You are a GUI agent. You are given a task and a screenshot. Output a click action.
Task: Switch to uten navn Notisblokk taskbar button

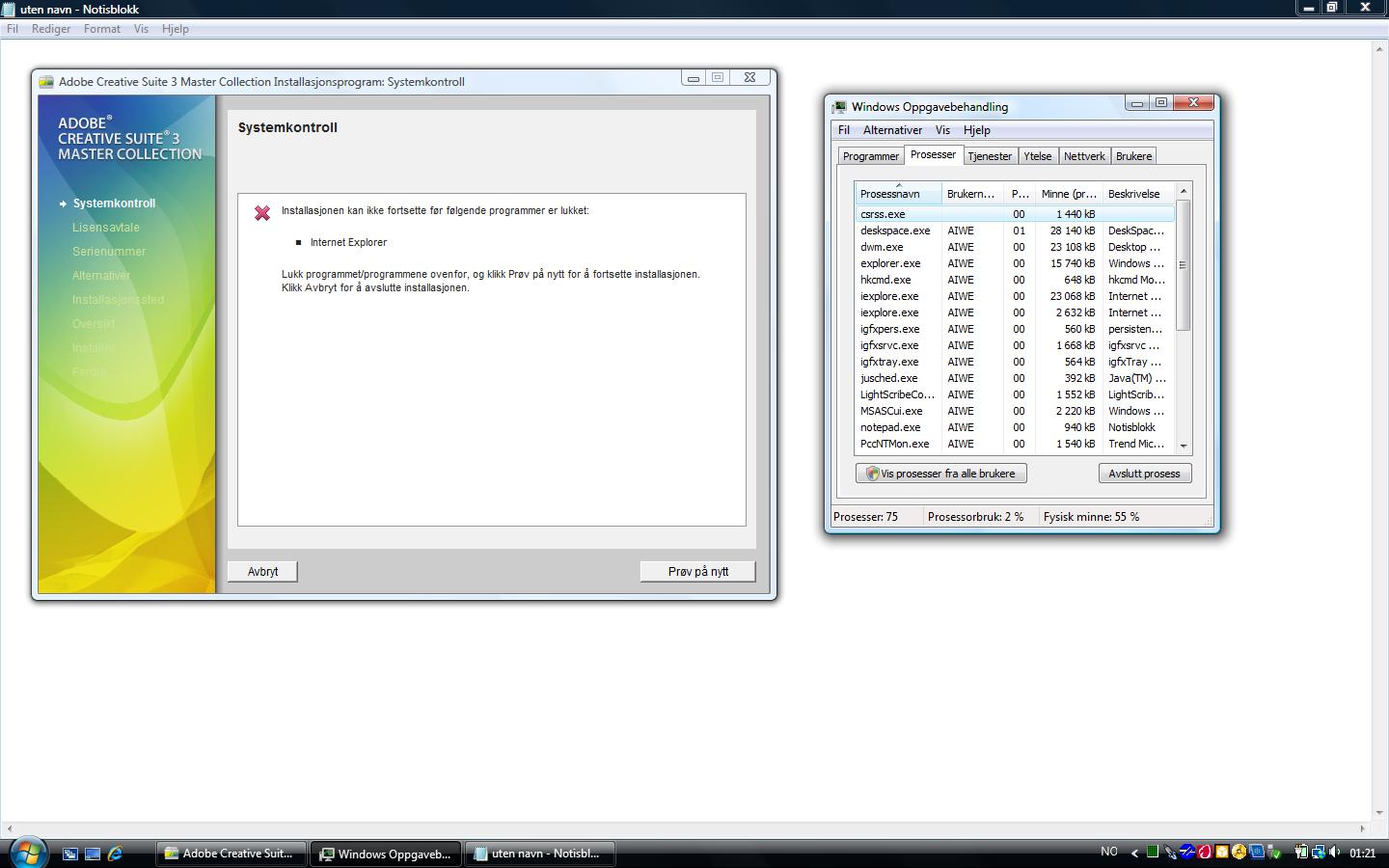click(x=540, y=854)
